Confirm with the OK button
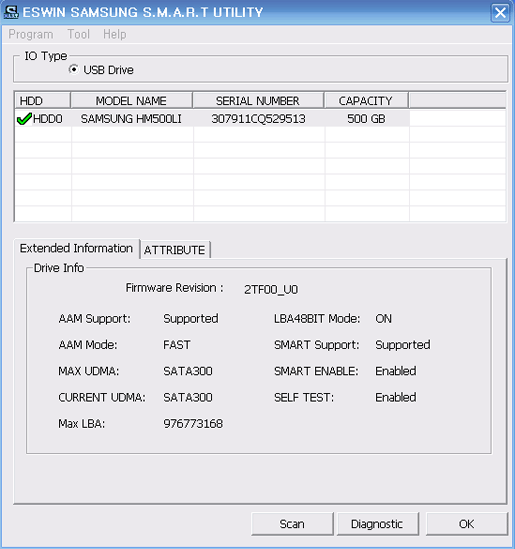The width and height of the screenshot is (515, 549). point(466,524)
